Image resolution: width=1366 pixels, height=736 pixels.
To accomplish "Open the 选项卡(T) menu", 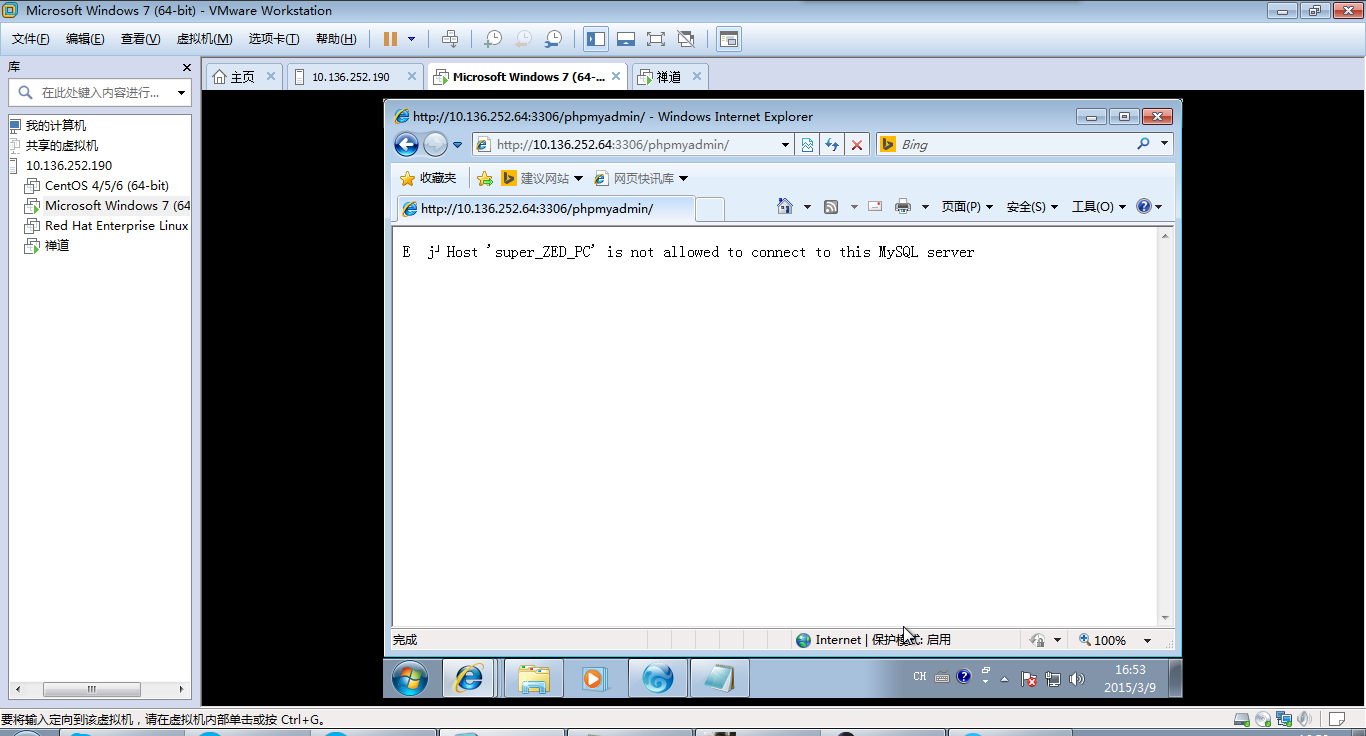I will 274,39.
